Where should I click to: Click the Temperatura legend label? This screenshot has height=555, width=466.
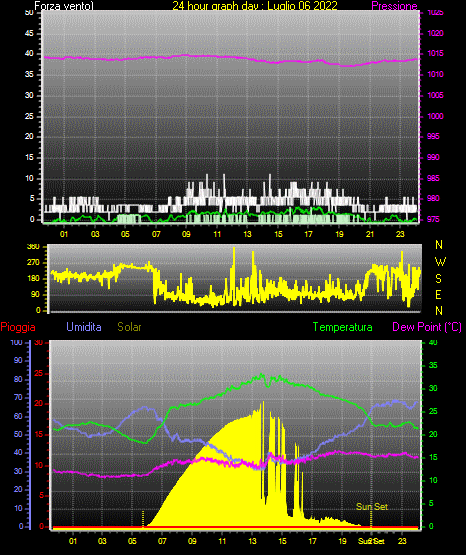point(343,327)
